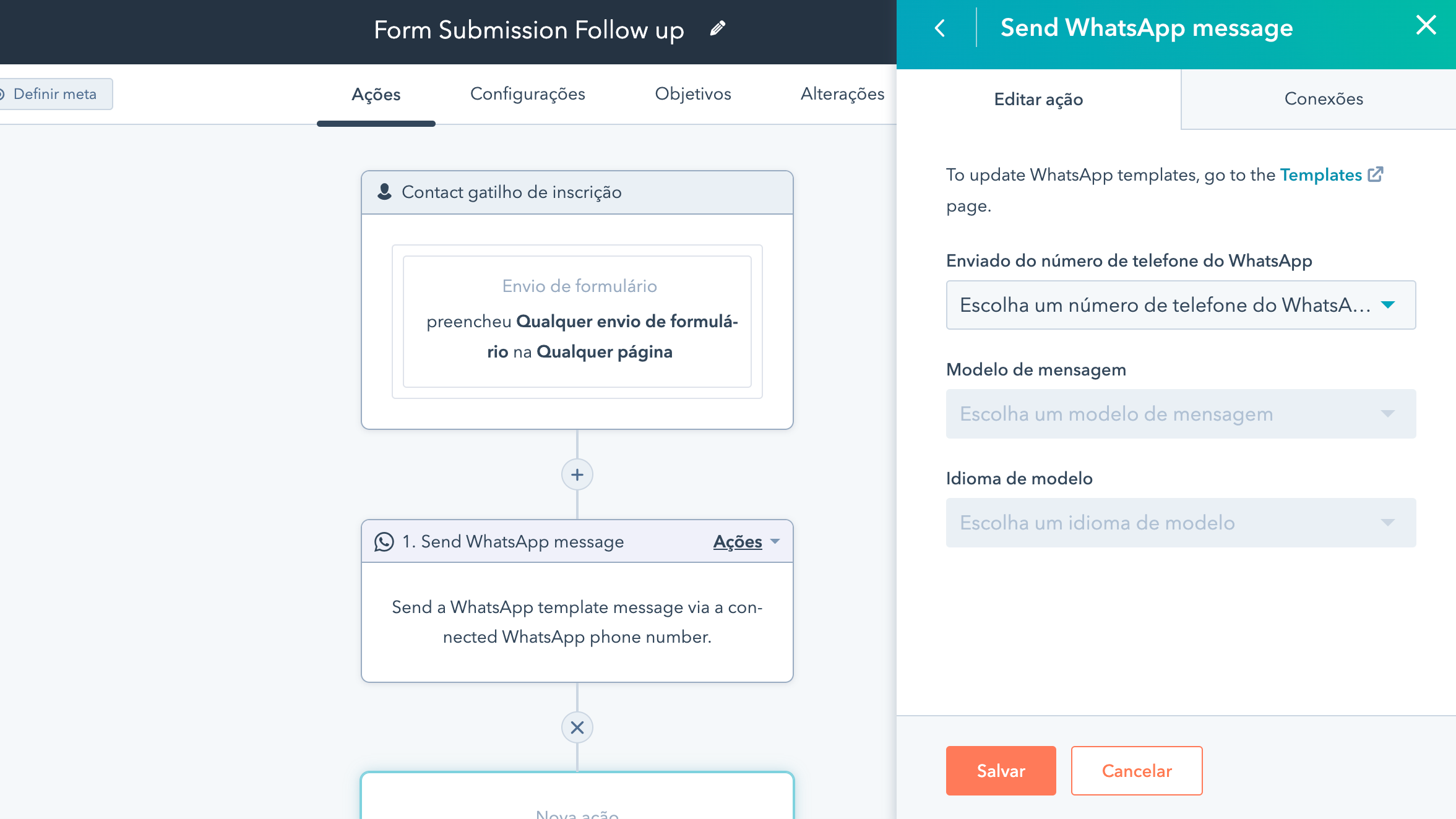This screenshot has height=819, width=1456.
Task: Click the WhatsApp icon on action 1 card
Action: [384, 541]
